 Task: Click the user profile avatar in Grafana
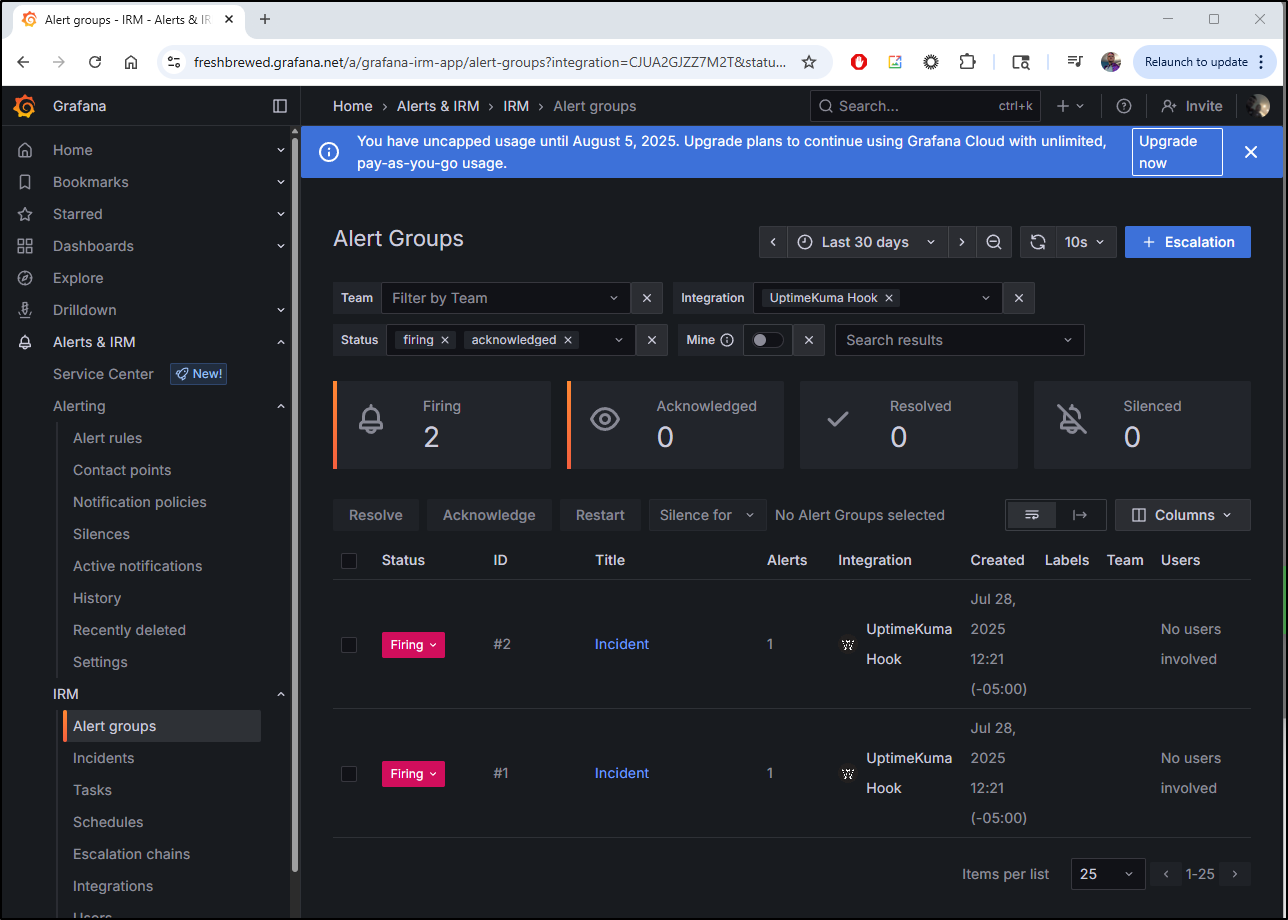1259,106
